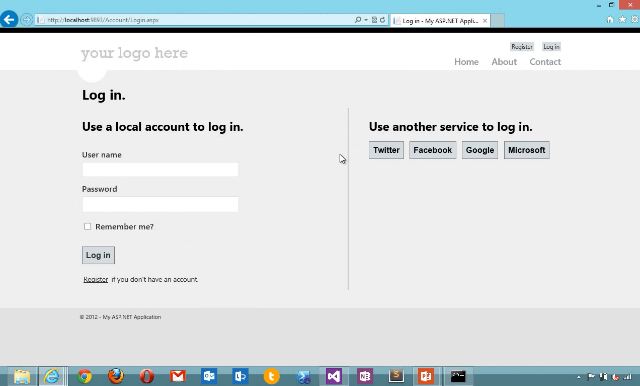The height and width of the screenshot is (386, 640).
Task: Click the 'Use another service to log in.' heading
Action: 451,127
